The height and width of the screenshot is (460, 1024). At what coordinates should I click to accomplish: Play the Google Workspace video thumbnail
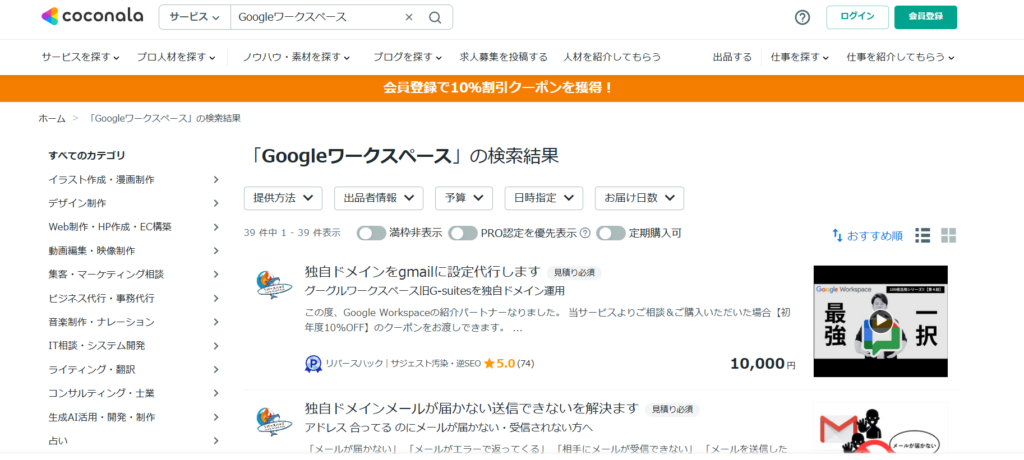(880, 321)
